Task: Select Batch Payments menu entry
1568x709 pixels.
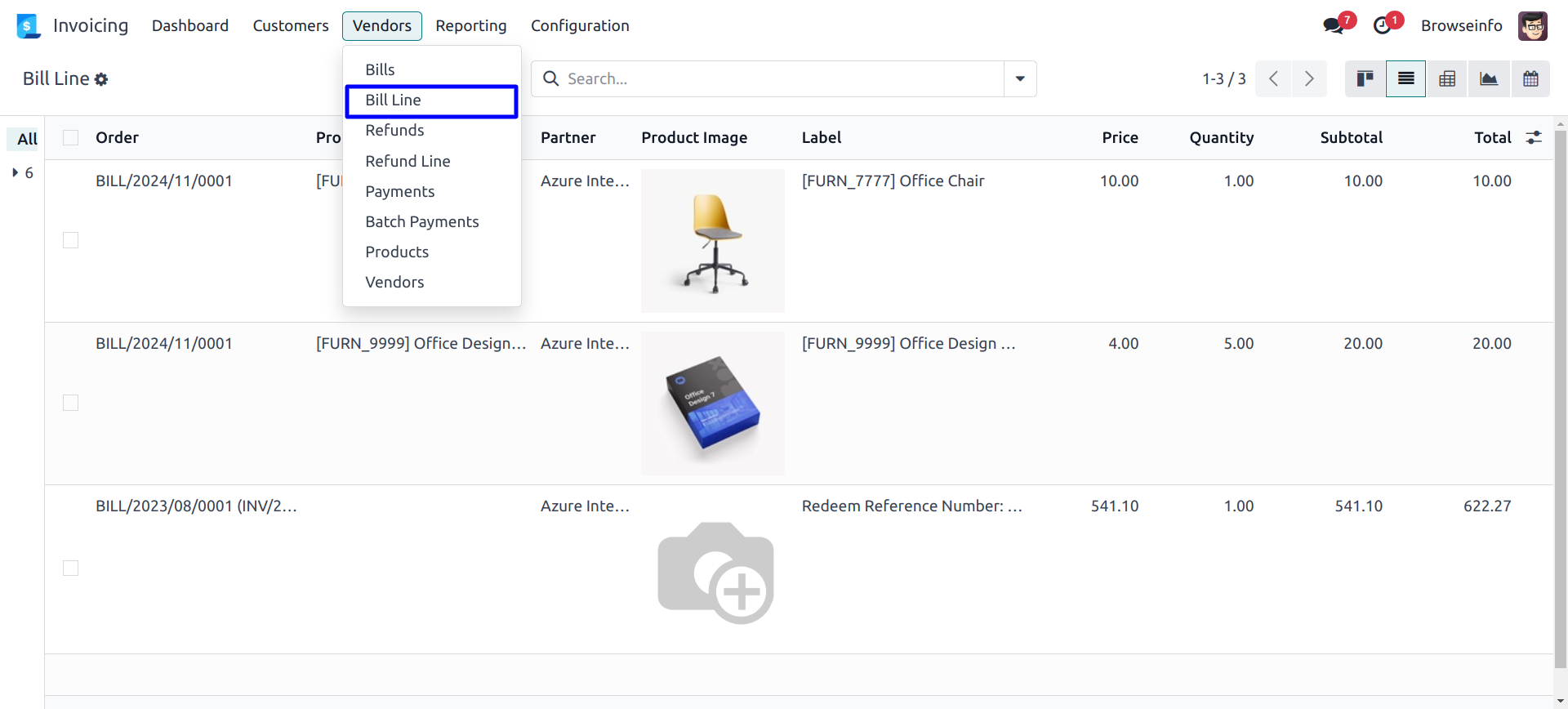Action: [x=421, y=221]
